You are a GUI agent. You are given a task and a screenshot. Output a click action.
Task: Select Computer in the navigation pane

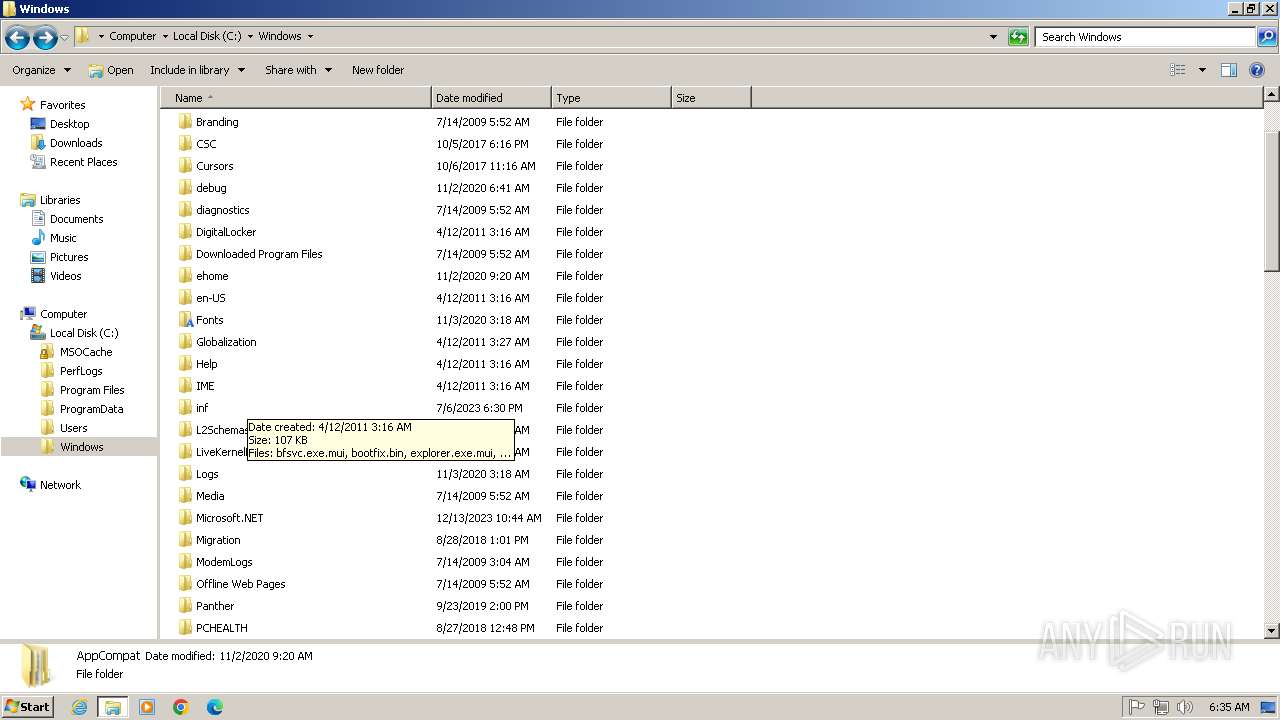click(x=63, y=314)
